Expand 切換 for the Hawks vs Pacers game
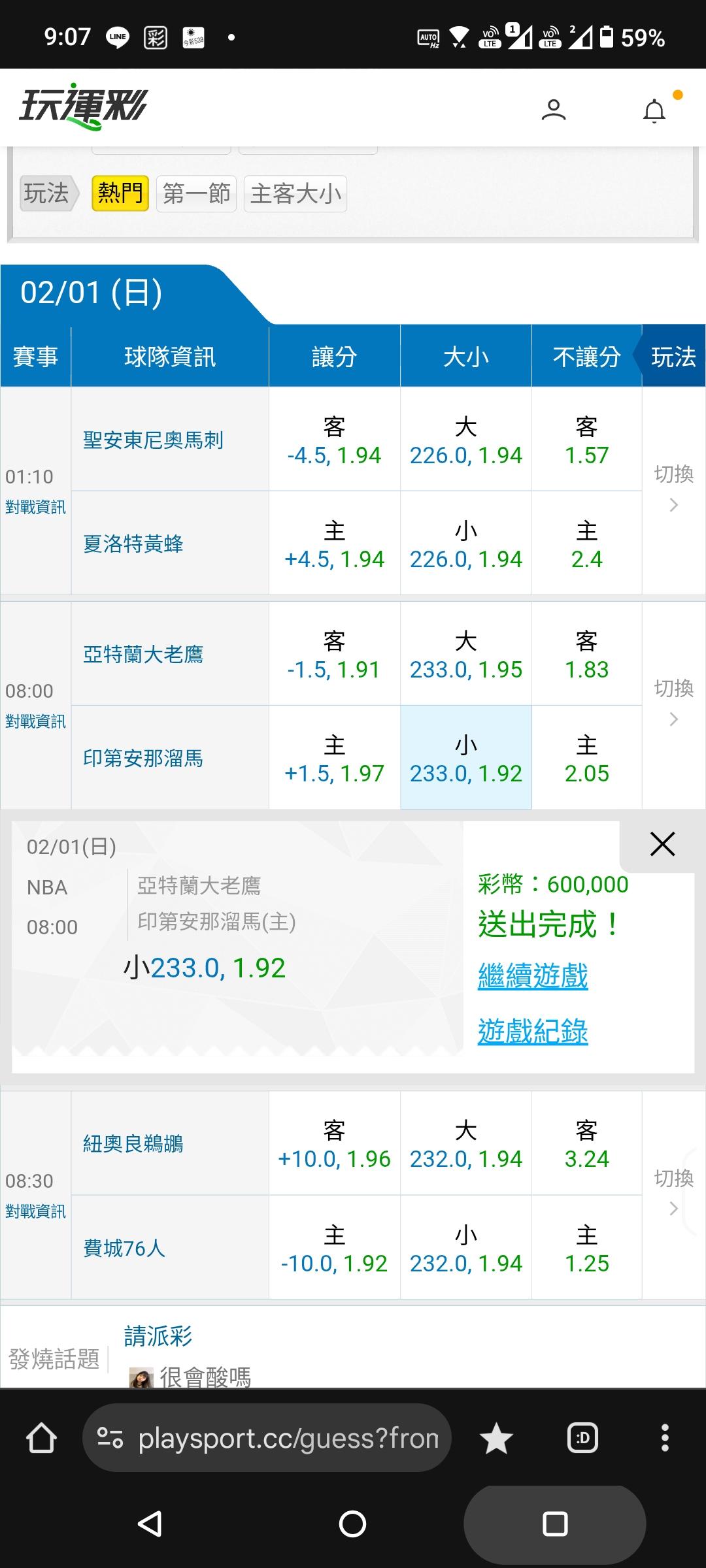The width and height of the screenshot is (706, 1568). coord(673,703)
